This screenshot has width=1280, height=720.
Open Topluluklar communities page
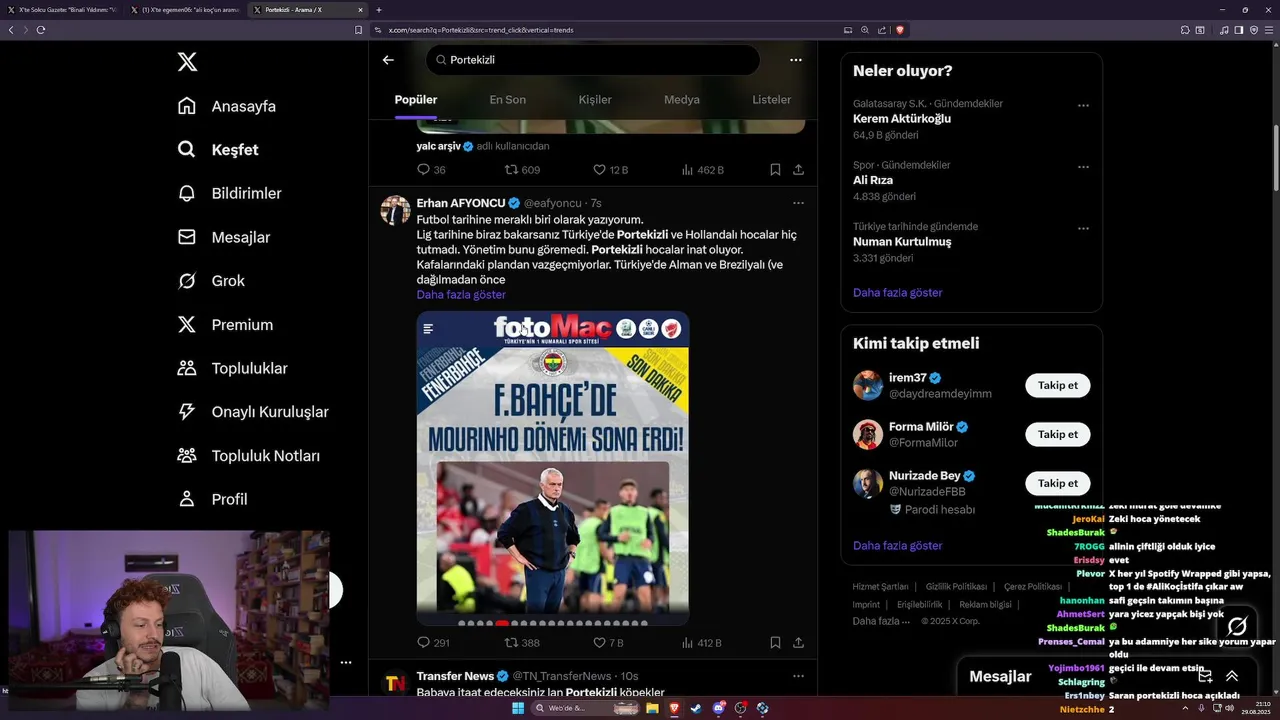coord(232,368)
